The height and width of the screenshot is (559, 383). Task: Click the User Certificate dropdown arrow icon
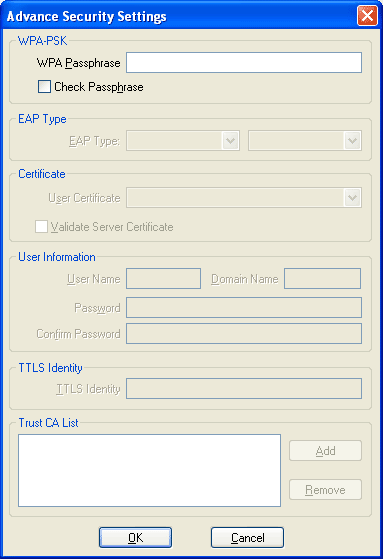coord(352,198)
